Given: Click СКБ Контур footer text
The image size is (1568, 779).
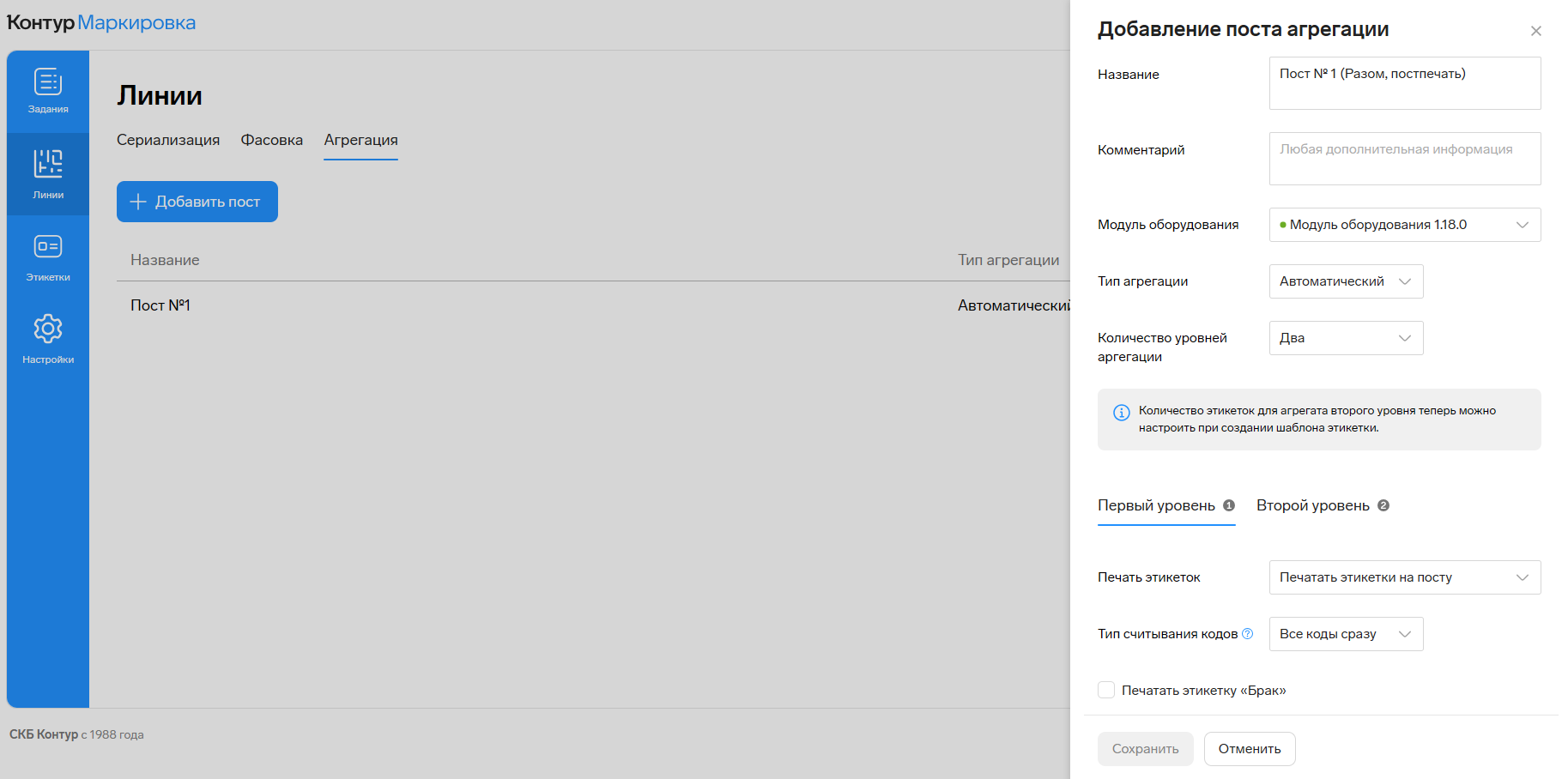Looking at the screenshot, I should (44, 734).
